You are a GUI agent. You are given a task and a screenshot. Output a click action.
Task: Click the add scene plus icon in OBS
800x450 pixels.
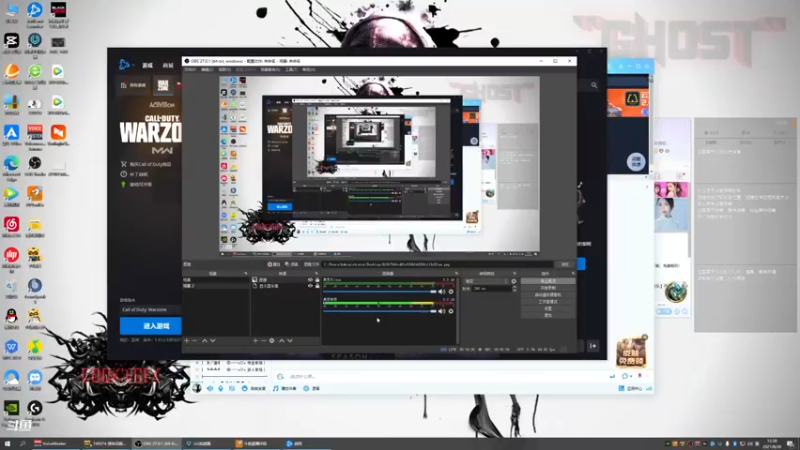pos(187,340)
